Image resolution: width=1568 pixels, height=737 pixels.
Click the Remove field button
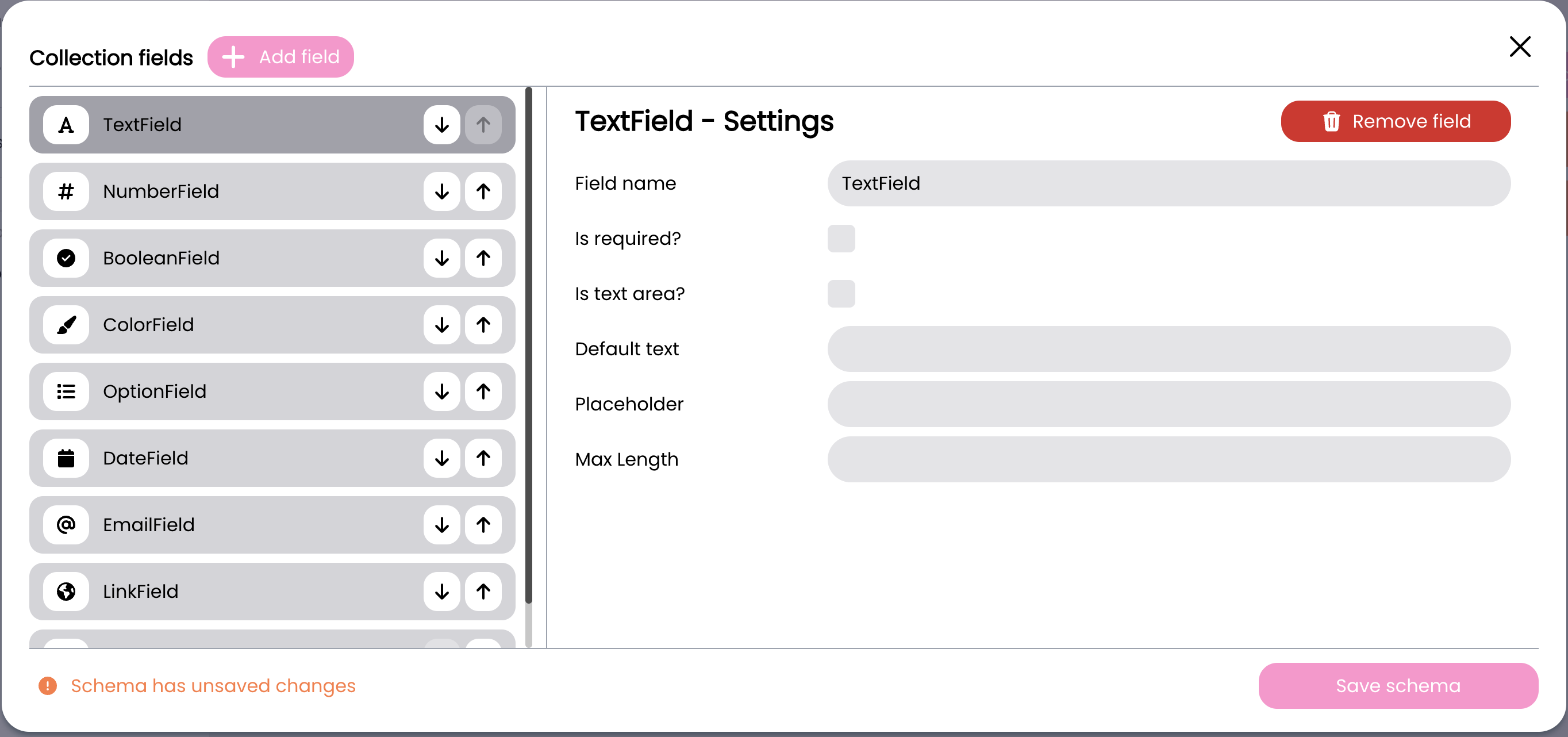1395,122
